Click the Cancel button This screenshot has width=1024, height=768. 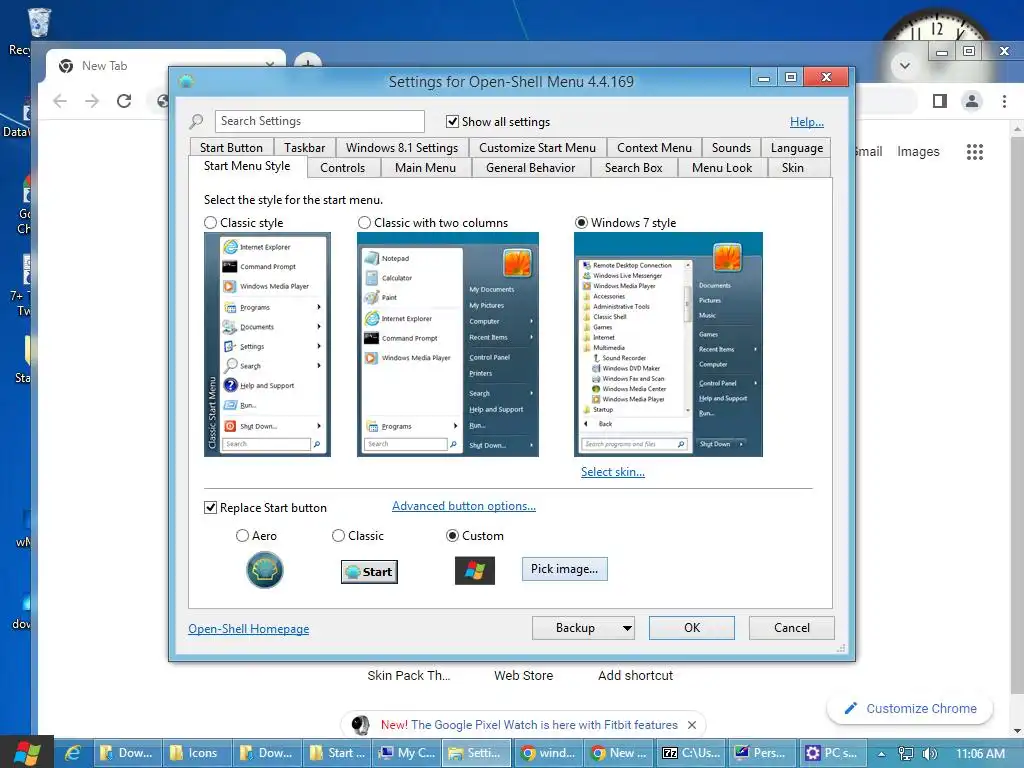(792, 628)
